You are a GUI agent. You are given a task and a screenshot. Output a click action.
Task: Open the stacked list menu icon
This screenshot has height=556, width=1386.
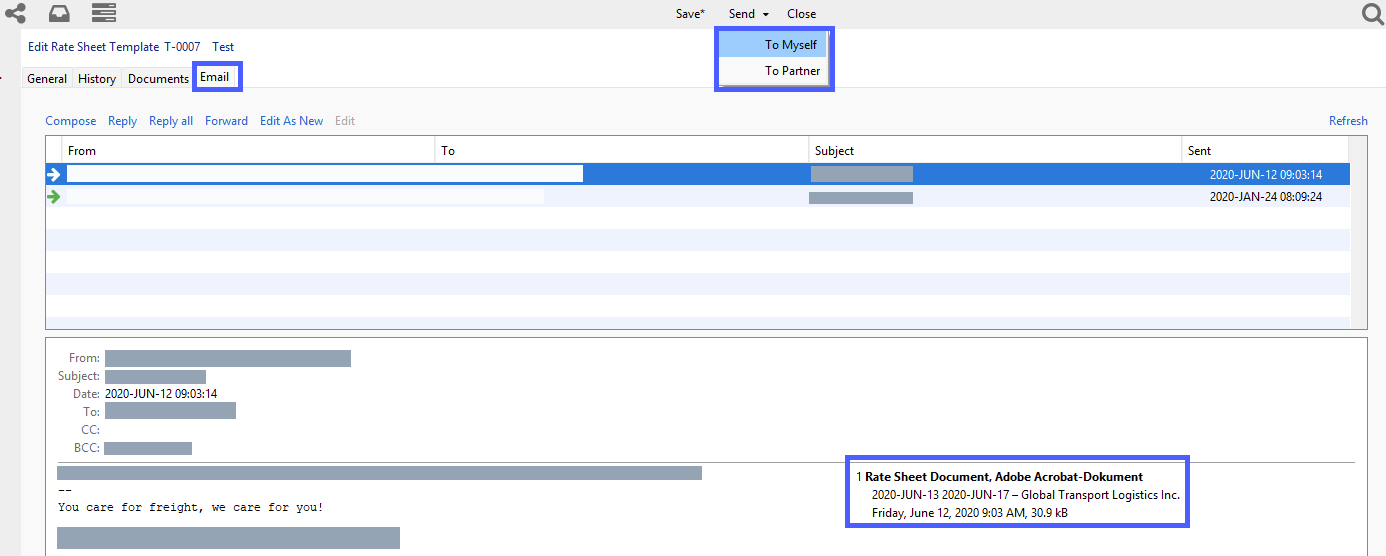tap(104, 13)
